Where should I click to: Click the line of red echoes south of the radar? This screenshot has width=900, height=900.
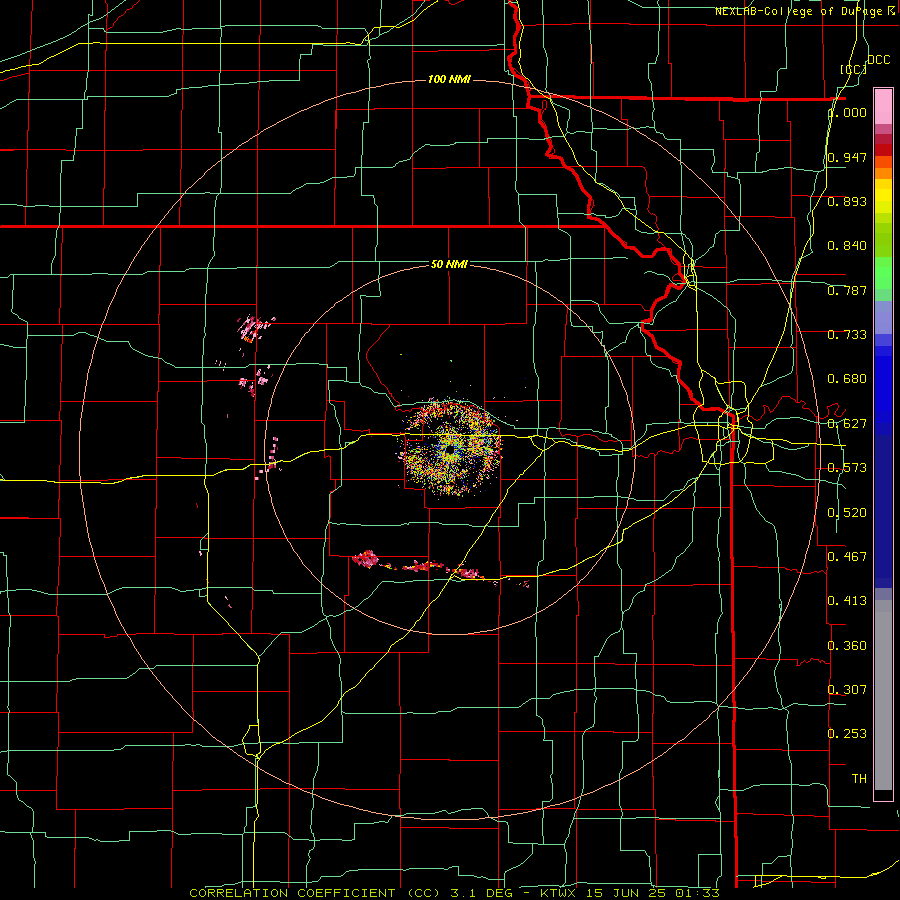point(422,567)
